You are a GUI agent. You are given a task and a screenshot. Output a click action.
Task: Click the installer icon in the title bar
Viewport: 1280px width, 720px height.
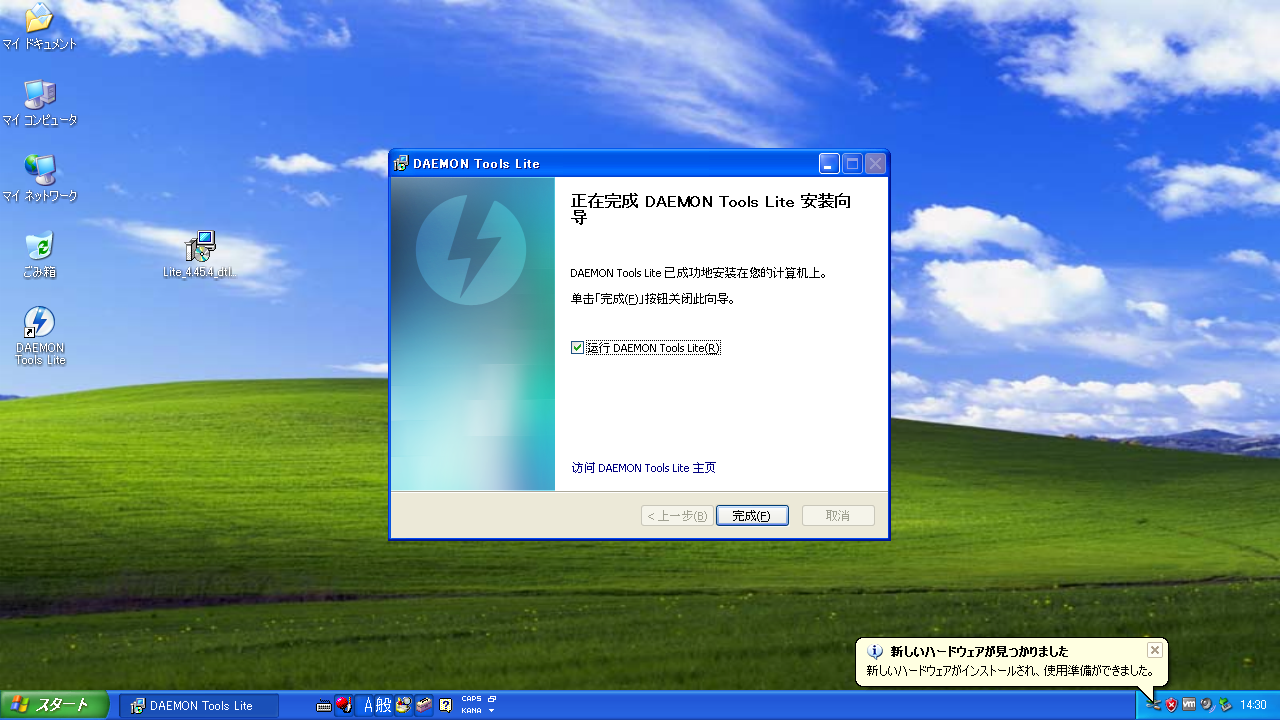coord(401,164)
